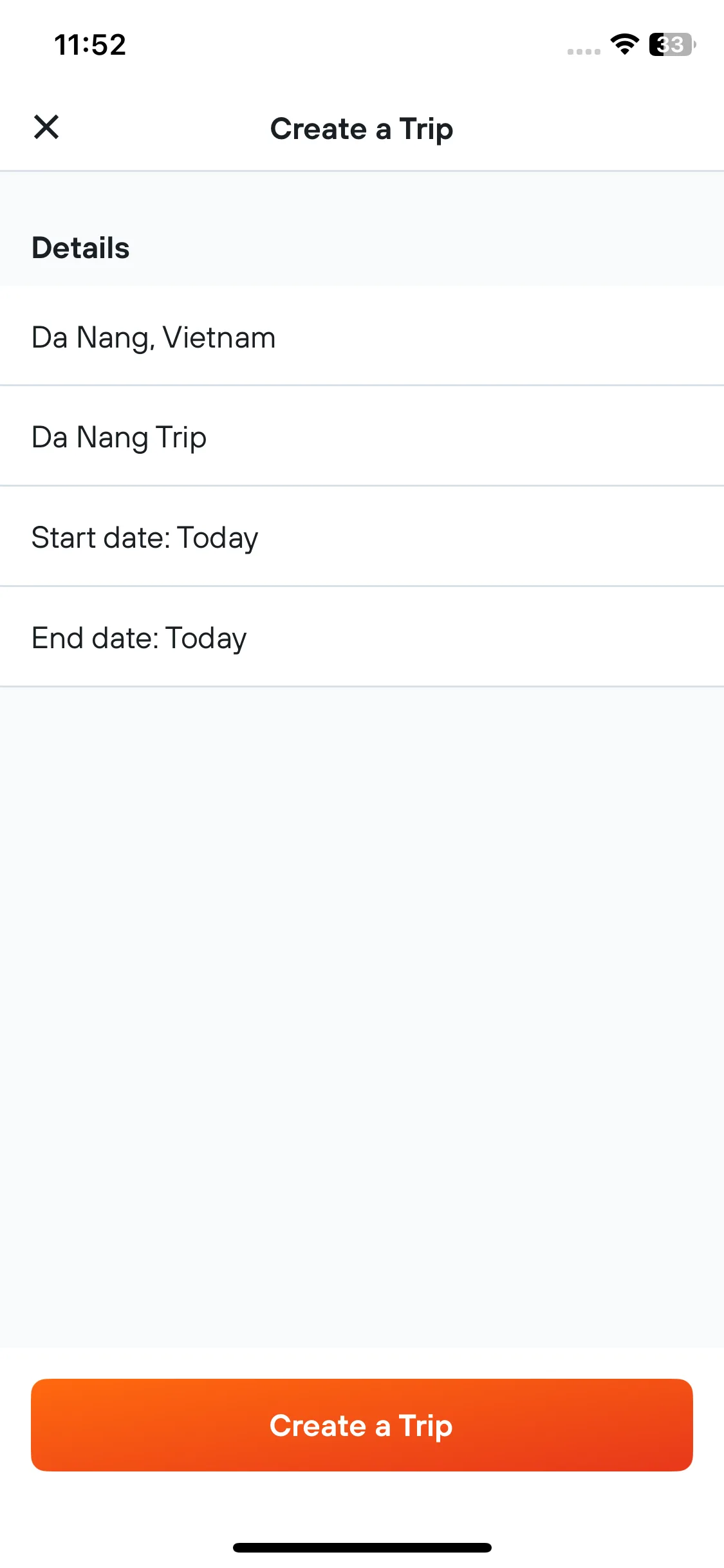The height and width of the screenshot is (1568, 724).
Task: Place cursor after Trip in name field
Action: [208, 438]
